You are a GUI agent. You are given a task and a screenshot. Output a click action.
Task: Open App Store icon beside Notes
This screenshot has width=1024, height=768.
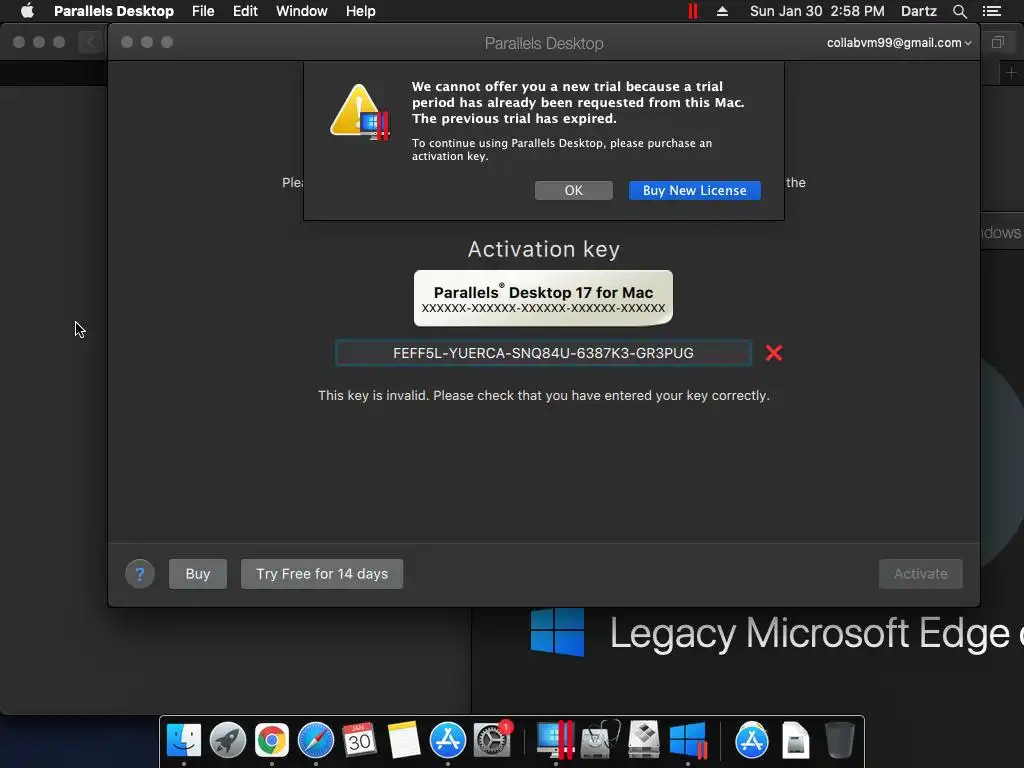[x=447, y=740]
